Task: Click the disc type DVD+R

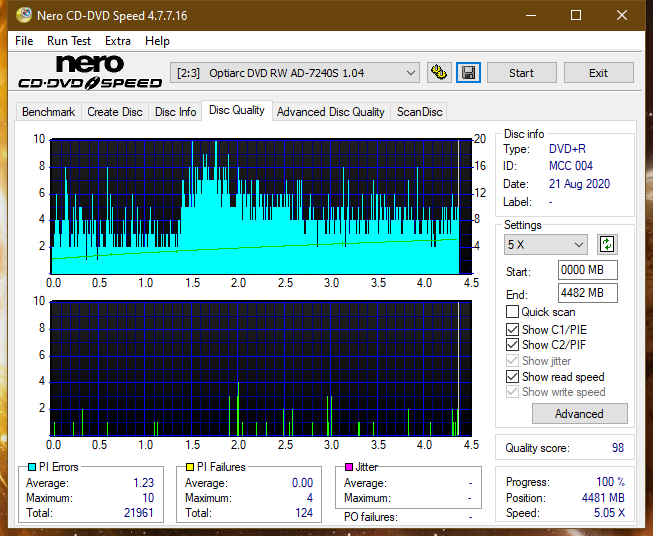Action: tap(567, 149)
